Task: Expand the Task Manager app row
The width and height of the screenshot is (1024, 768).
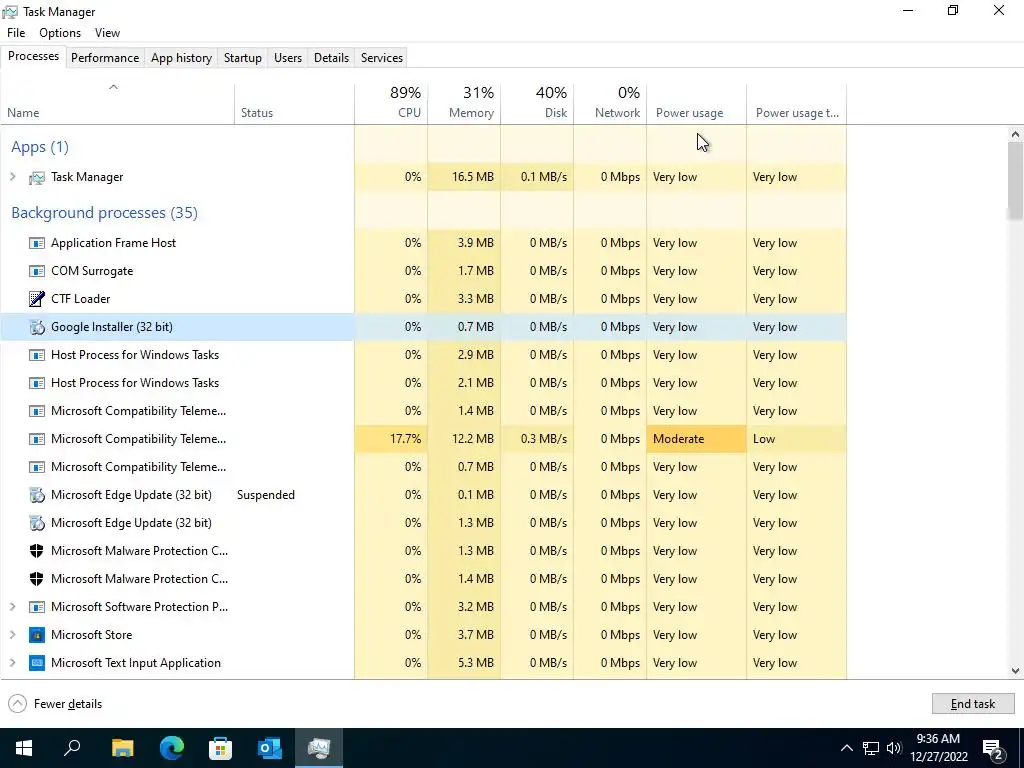Action: click(x=12, y=177)
